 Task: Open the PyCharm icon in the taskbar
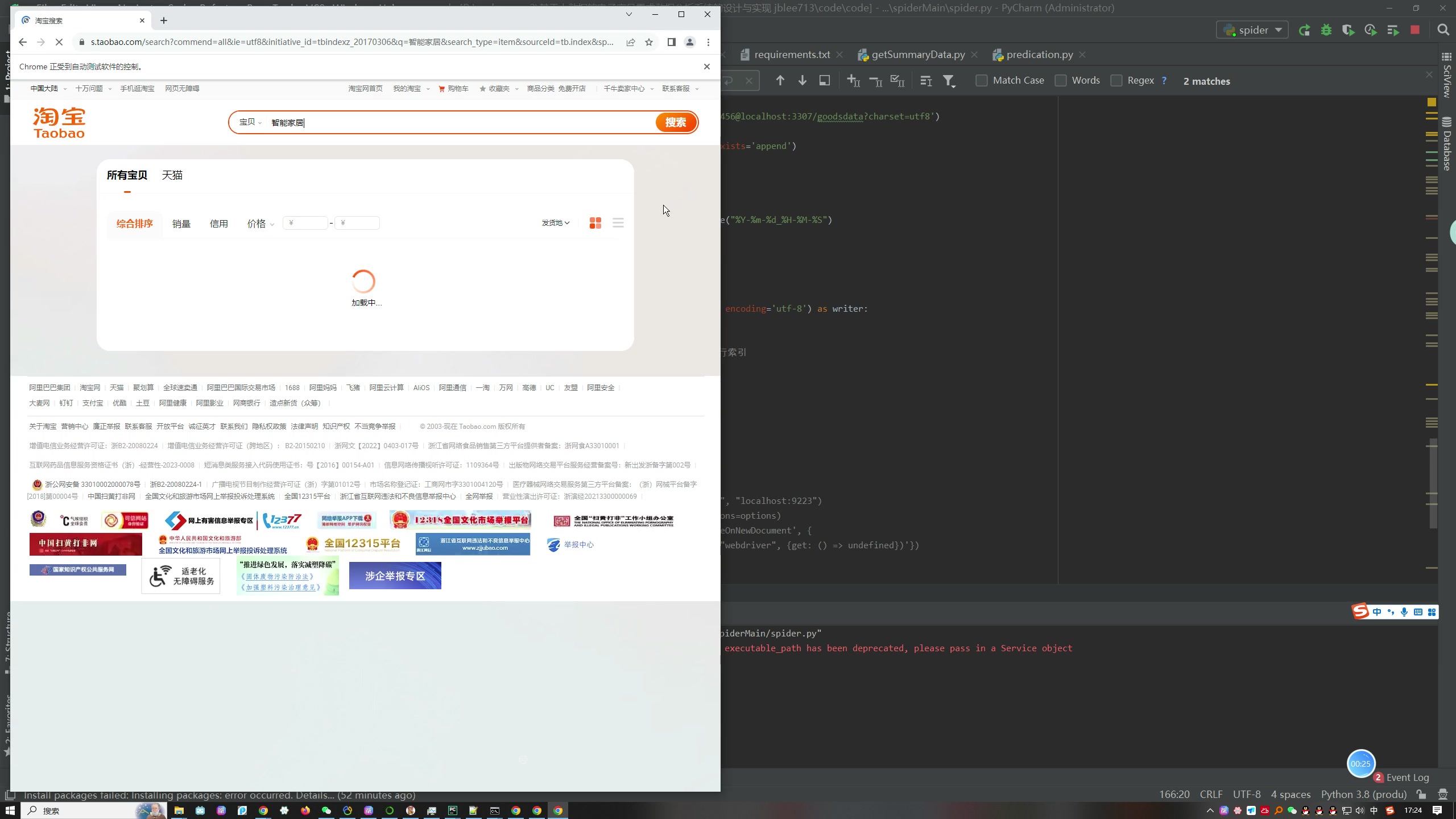coord(453,810)
